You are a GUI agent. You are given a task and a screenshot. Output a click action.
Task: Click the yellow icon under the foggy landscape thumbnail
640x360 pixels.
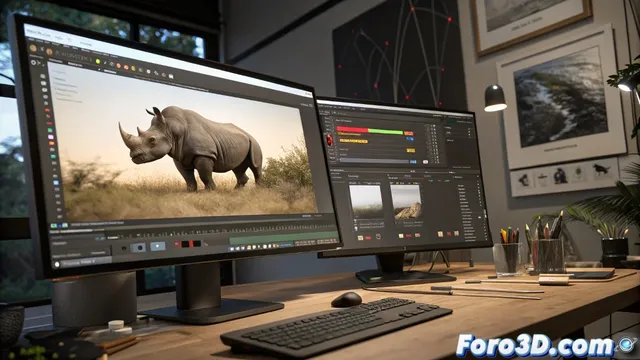[360, 238]
